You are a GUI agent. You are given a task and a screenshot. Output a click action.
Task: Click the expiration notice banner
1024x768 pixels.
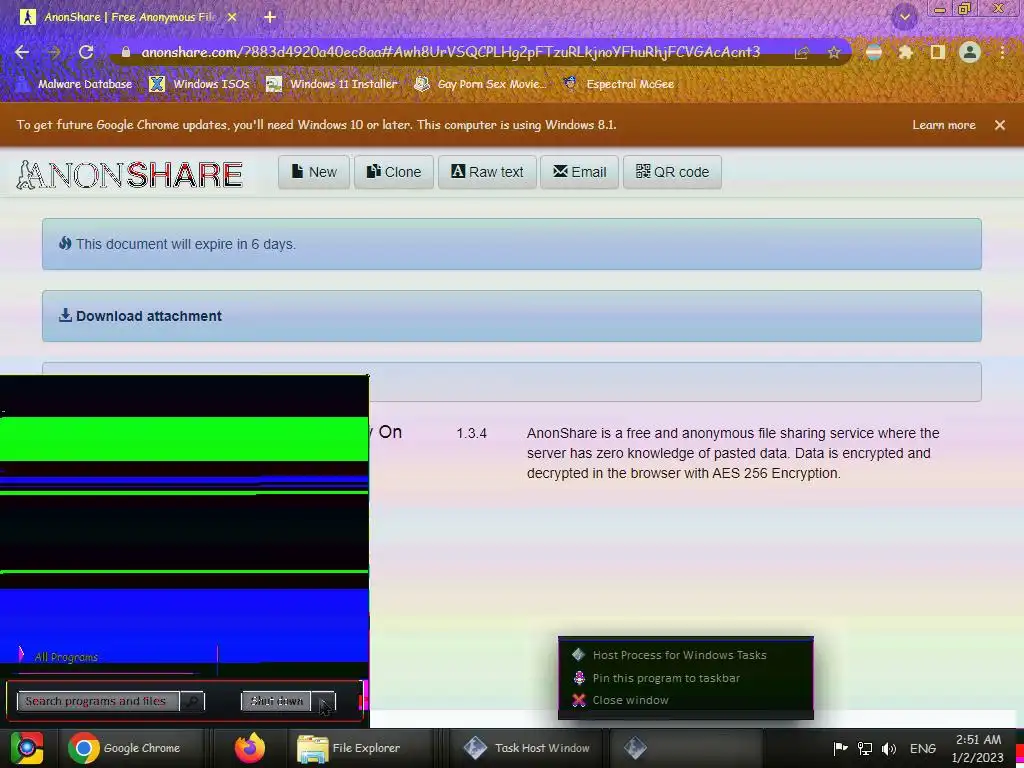(x=511, y=244)
